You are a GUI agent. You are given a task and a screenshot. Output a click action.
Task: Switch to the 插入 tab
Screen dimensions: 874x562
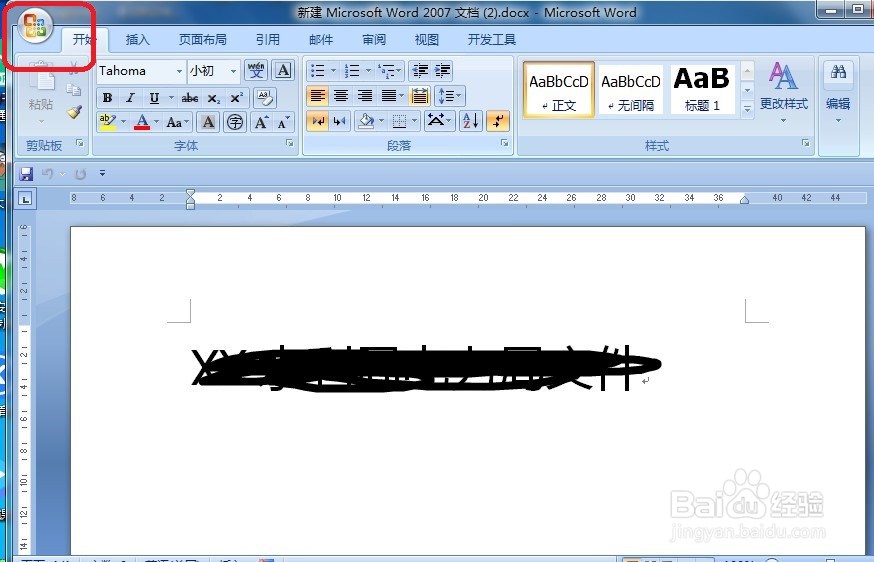point(137,40)
